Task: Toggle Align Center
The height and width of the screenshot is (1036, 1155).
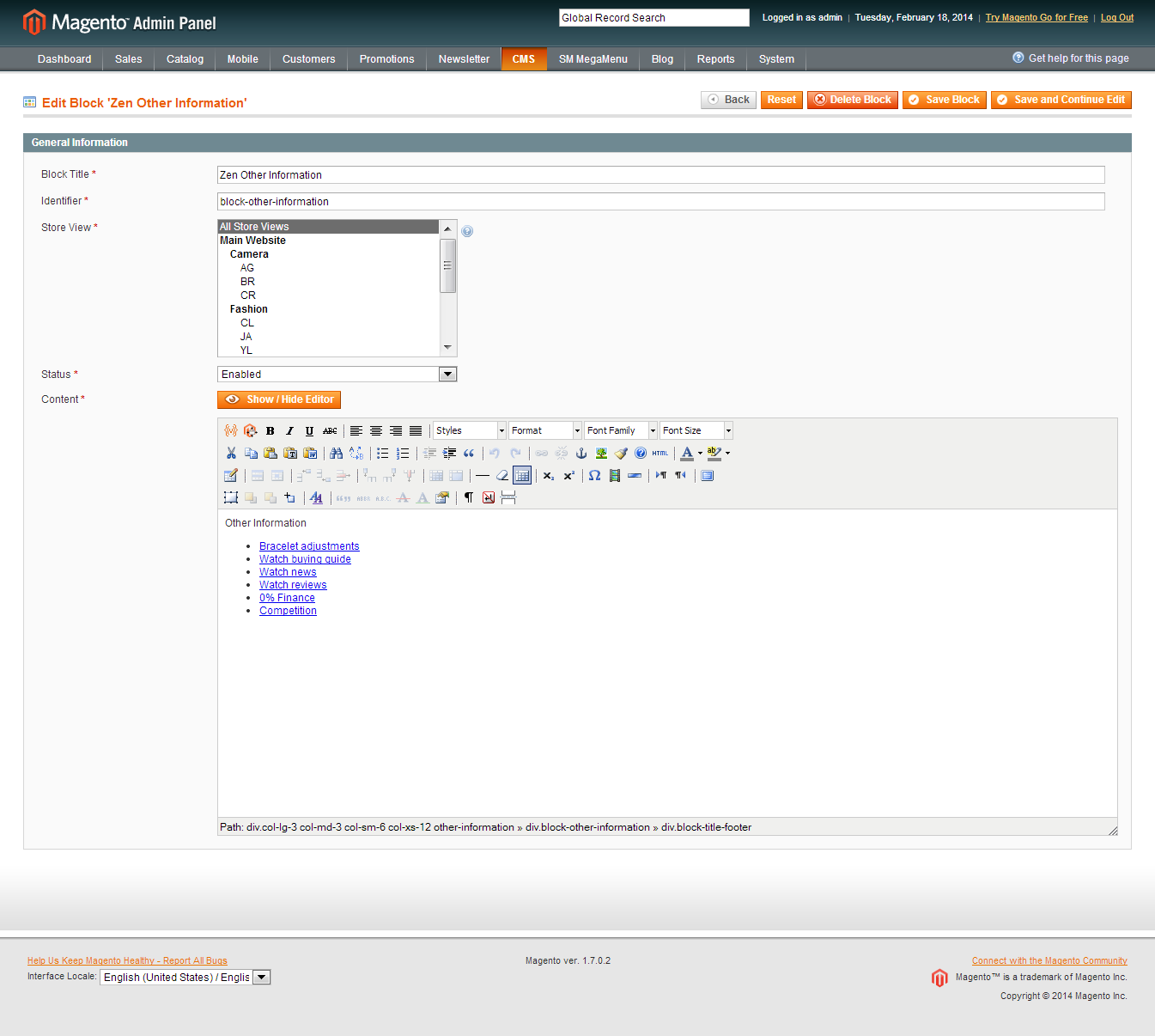Action: click(375, 430)
